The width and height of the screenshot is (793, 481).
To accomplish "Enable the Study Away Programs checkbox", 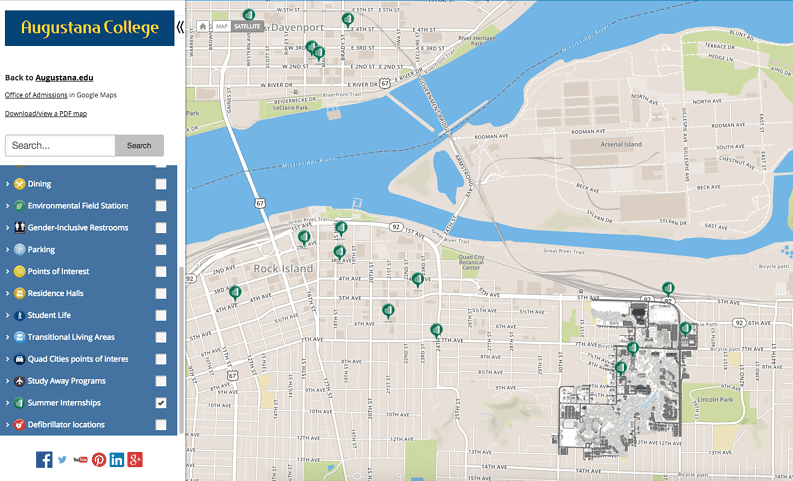I will pyautogui.click(x=161, y=381).
